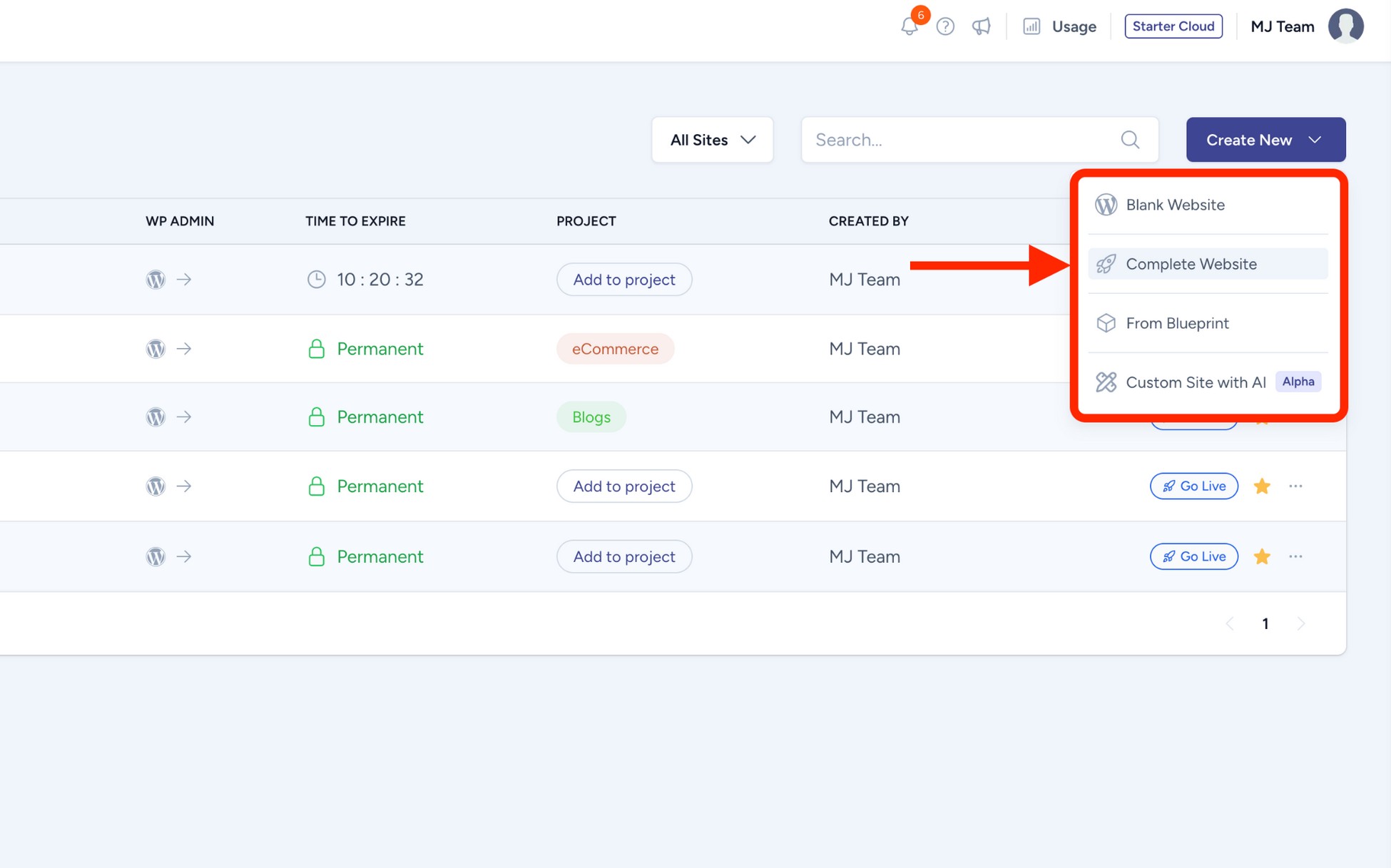The height and width of the screenshot is (868, 1391).
Task: Click the Starter Cloud button
Action: click(1173, 26)
